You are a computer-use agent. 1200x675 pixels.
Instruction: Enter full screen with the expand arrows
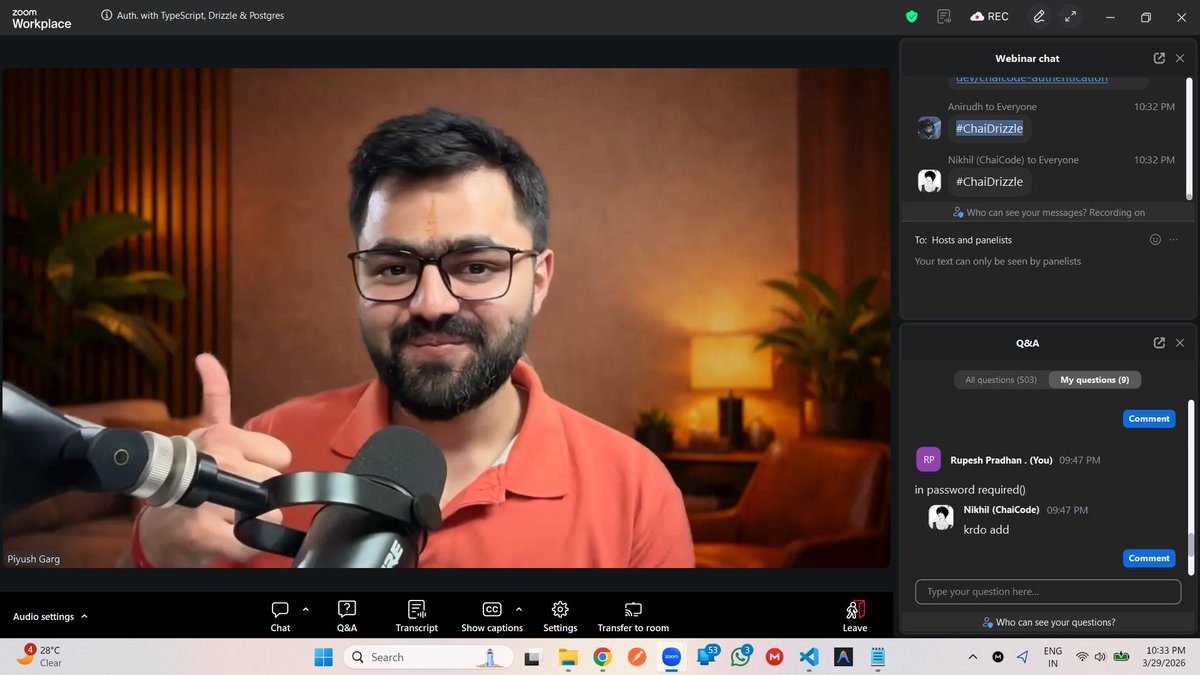tap(1070, 16)
